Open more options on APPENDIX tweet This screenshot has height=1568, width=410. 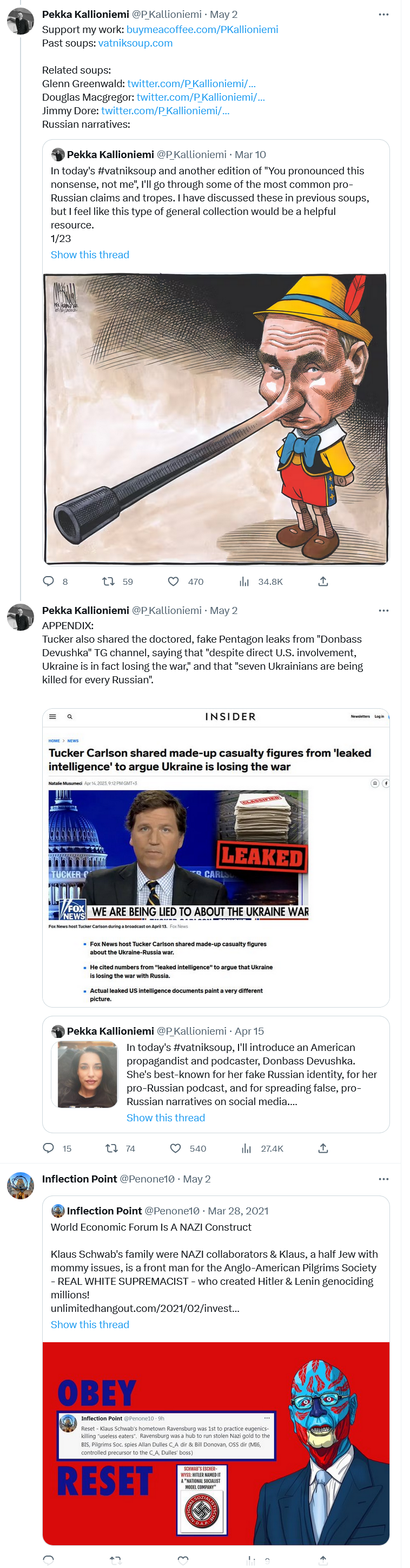tap(383, 610)
